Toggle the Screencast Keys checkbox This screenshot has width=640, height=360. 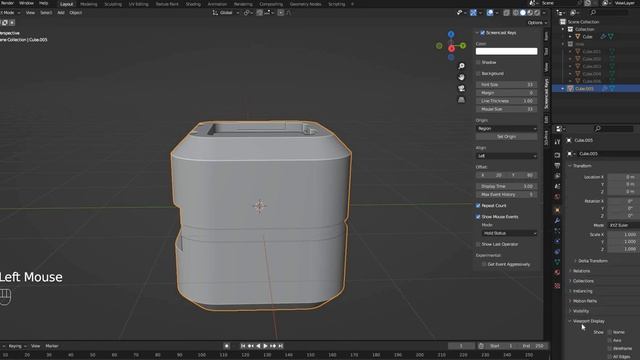(482, 33)
